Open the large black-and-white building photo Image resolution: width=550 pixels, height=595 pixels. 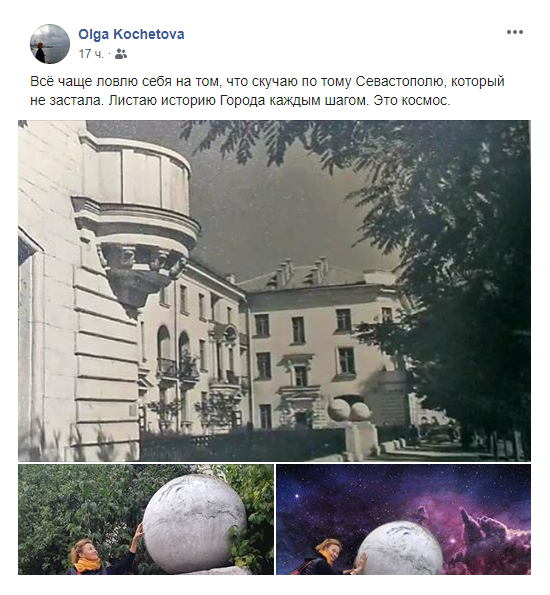pyautogui.click(x=274, y=291)
